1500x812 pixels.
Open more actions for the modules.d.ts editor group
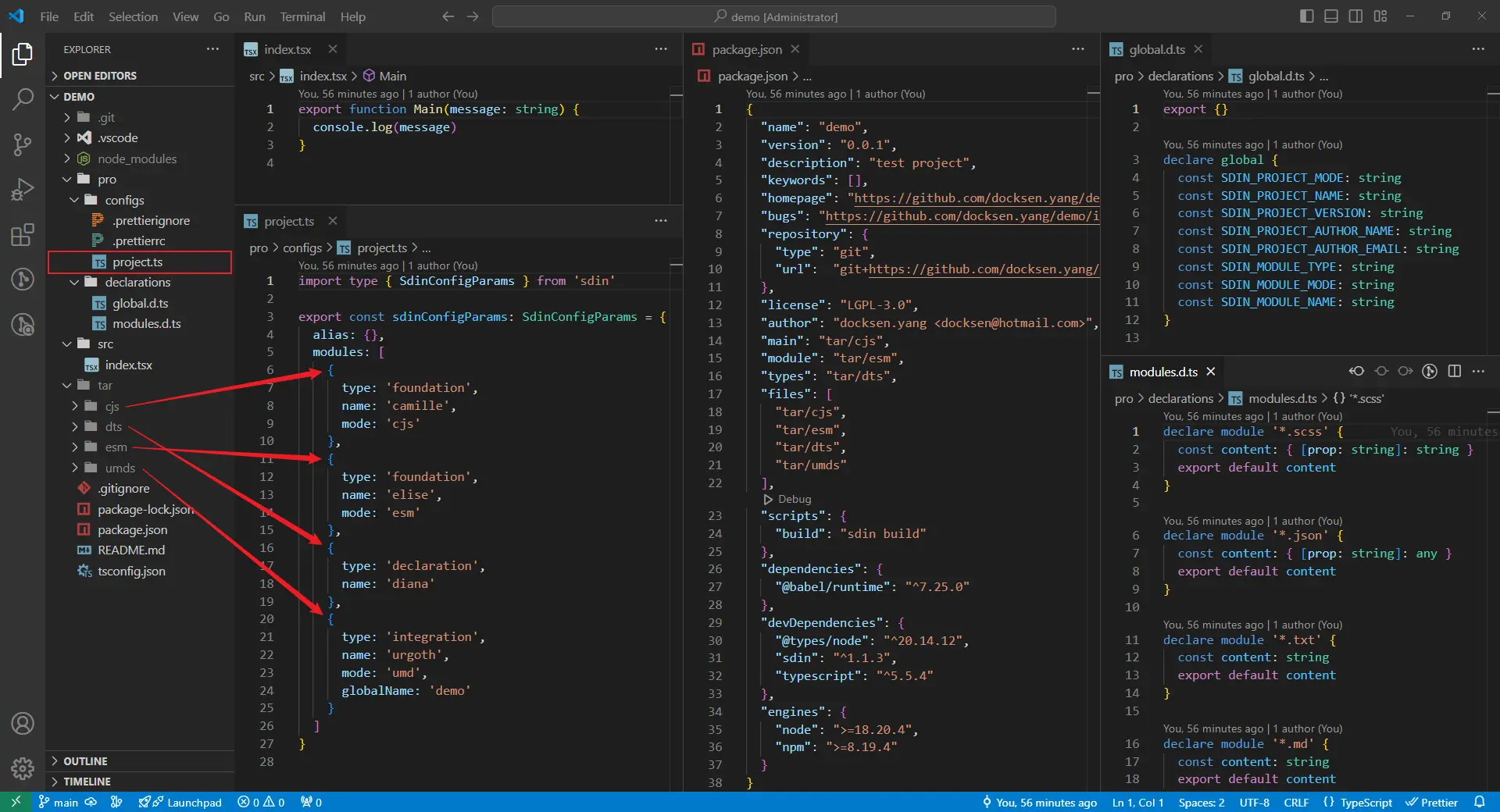(x=1478, y=372)
